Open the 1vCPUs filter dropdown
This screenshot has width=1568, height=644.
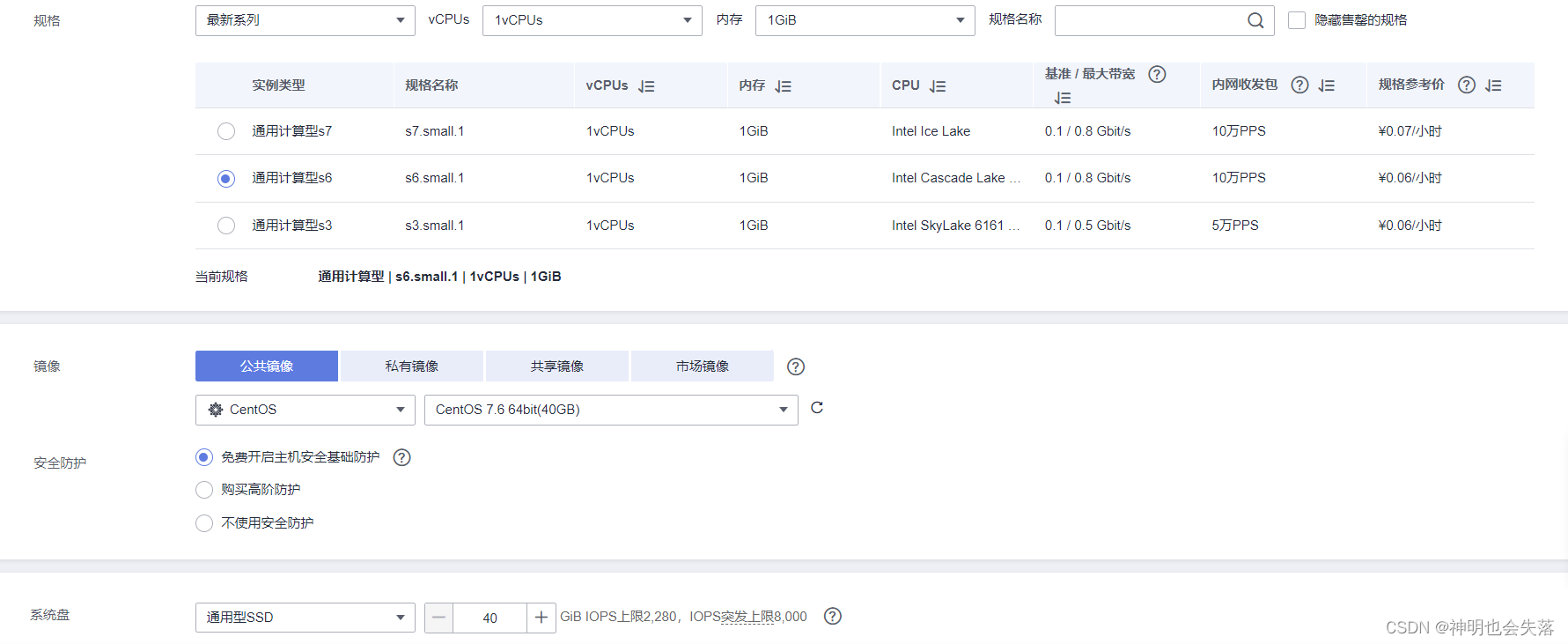(593, 20)
